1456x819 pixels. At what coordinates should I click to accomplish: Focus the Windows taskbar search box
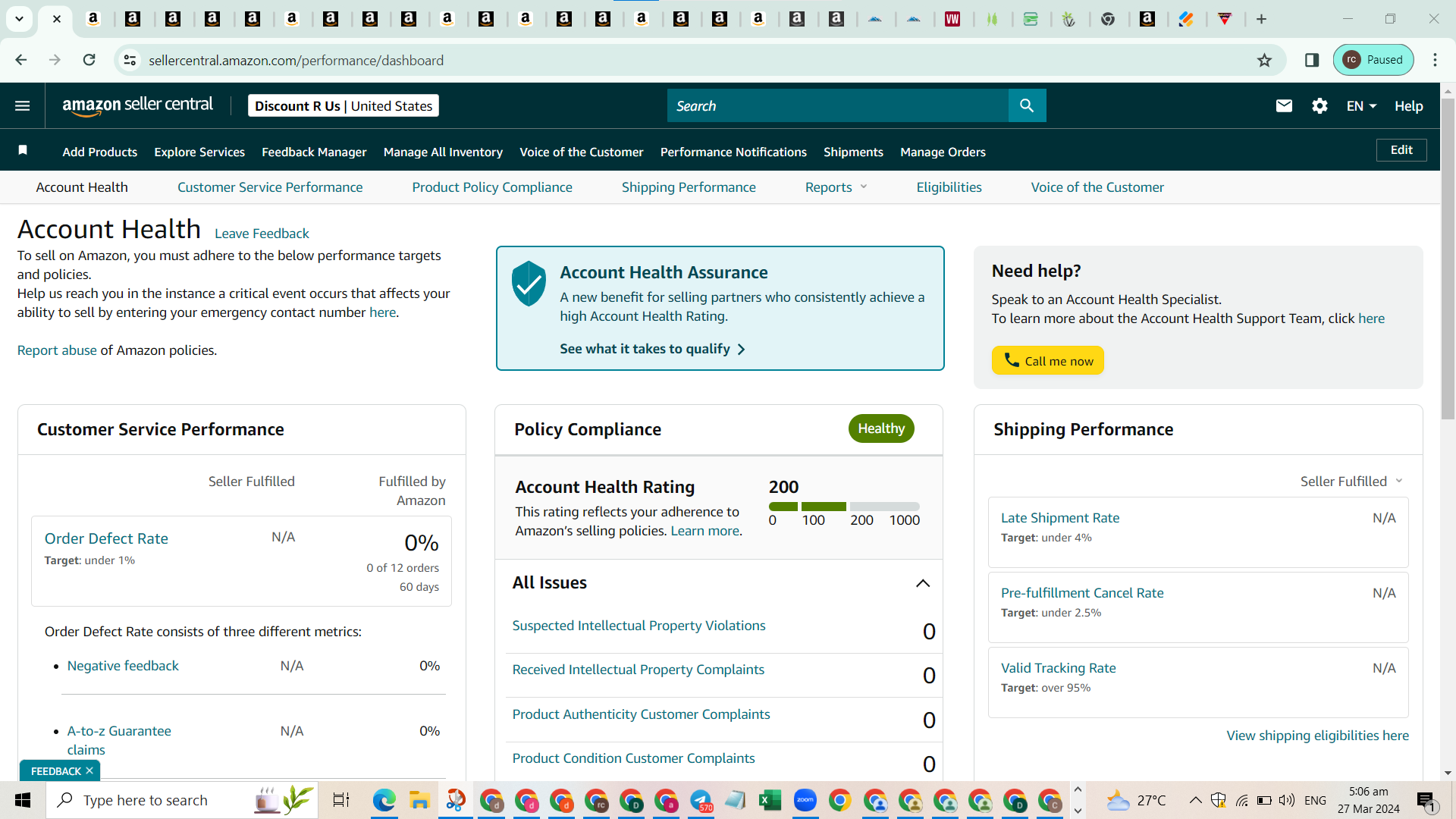point(182,800)
